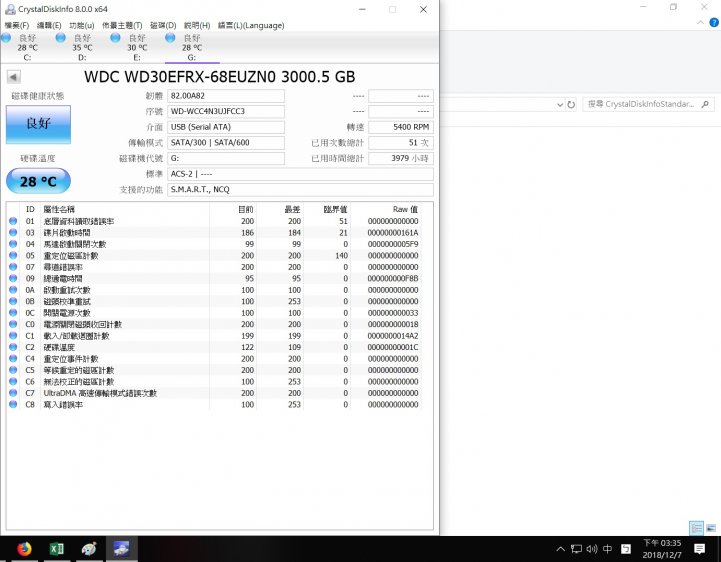Click the Raw 值 column header
The height and width of the screenshot is (562, 721).
[405, 209]
